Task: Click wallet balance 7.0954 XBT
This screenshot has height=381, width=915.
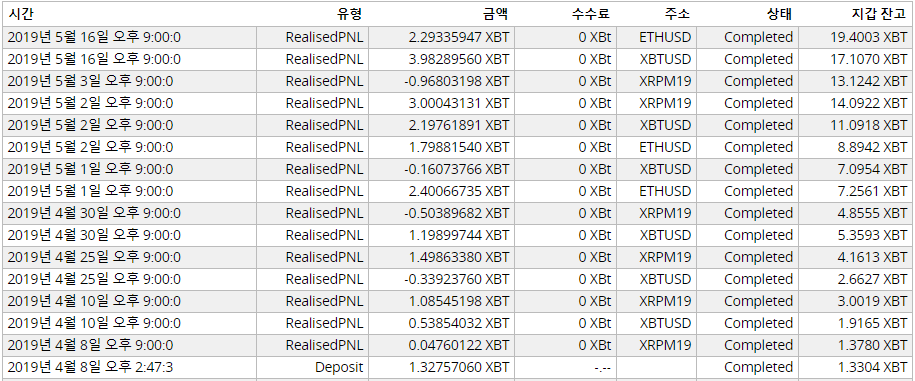Action: coord(872,170)
